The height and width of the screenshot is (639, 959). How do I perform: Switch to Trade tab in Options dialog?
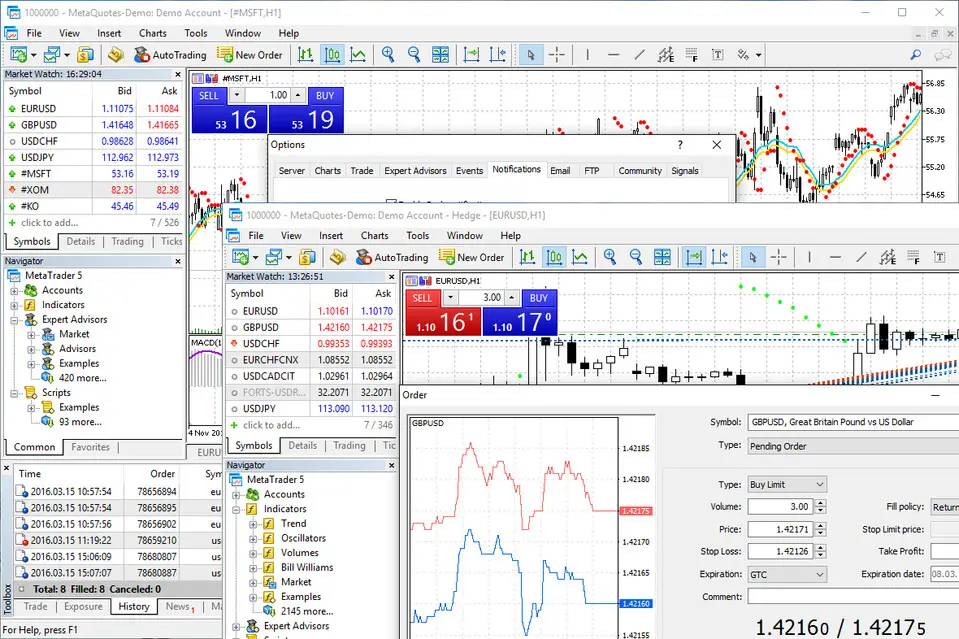click(361, 171)
